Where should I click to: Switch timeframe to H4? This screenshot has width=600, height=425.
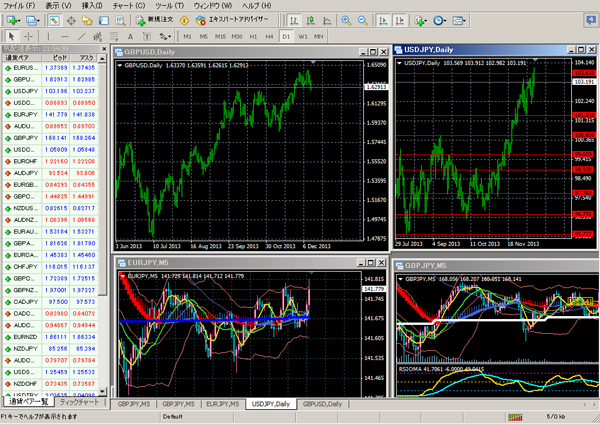tap(269, 36)
